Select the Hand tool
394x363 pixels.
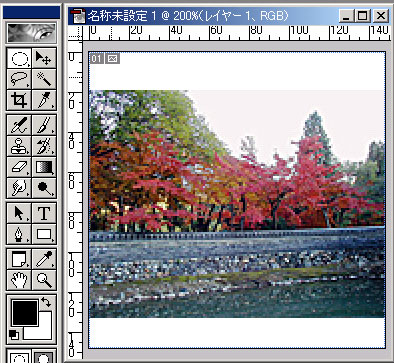pos(19,280)
